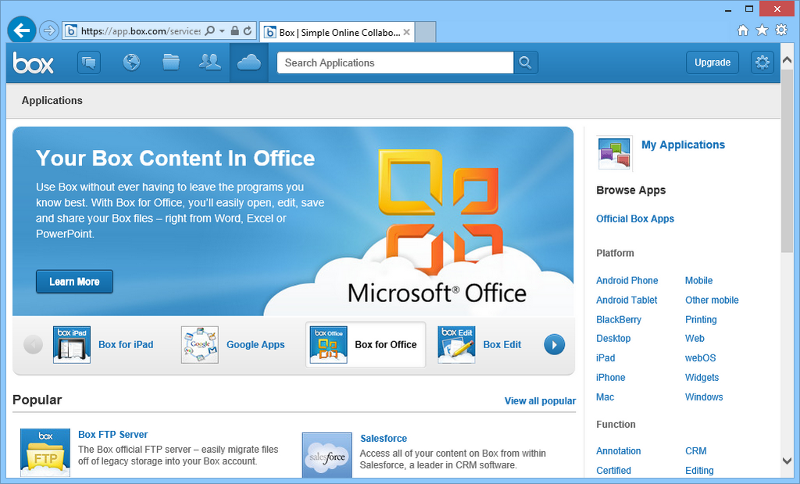Open the My Applications link
This screenshot has height=484, width=800.
click(x=682, y=145)
